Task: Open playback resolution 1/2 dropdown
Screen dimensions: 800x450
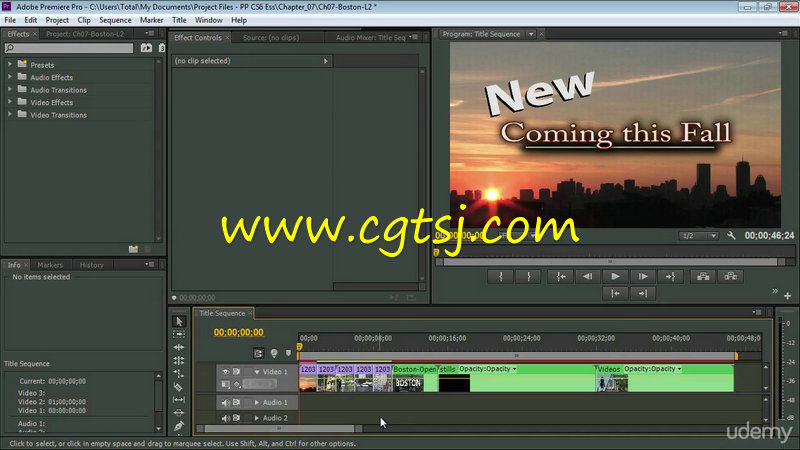Action: [698, 236]
